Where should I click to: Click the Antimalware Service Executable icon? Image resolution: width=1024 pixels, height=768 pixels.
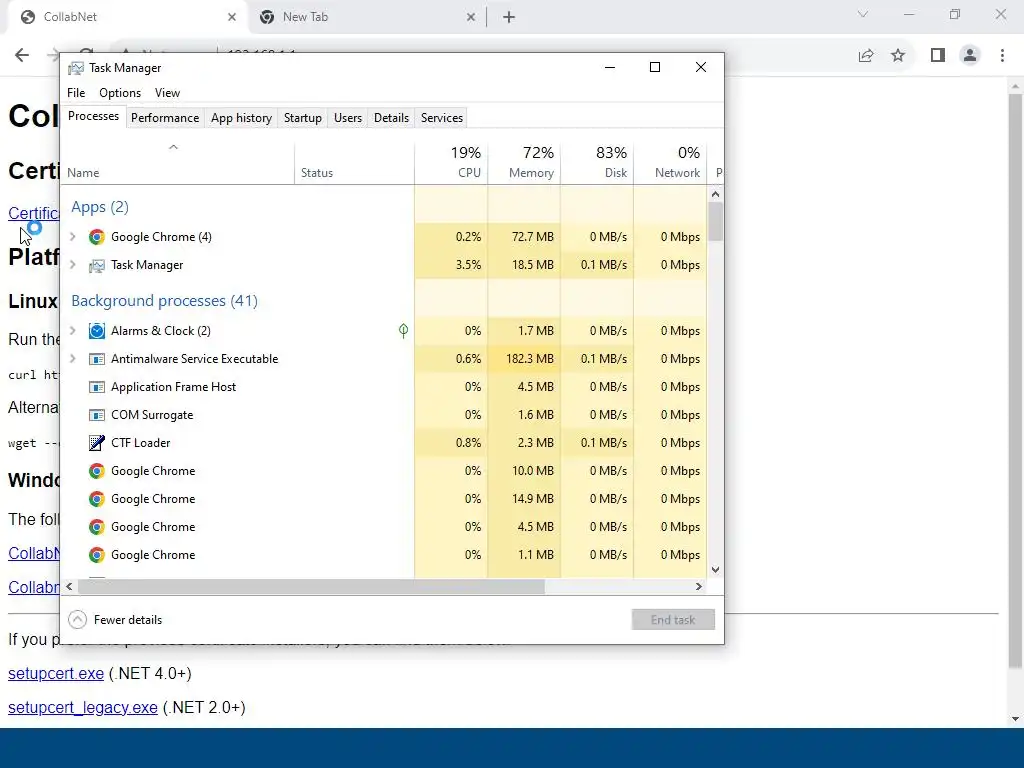(x=97, y=359)
